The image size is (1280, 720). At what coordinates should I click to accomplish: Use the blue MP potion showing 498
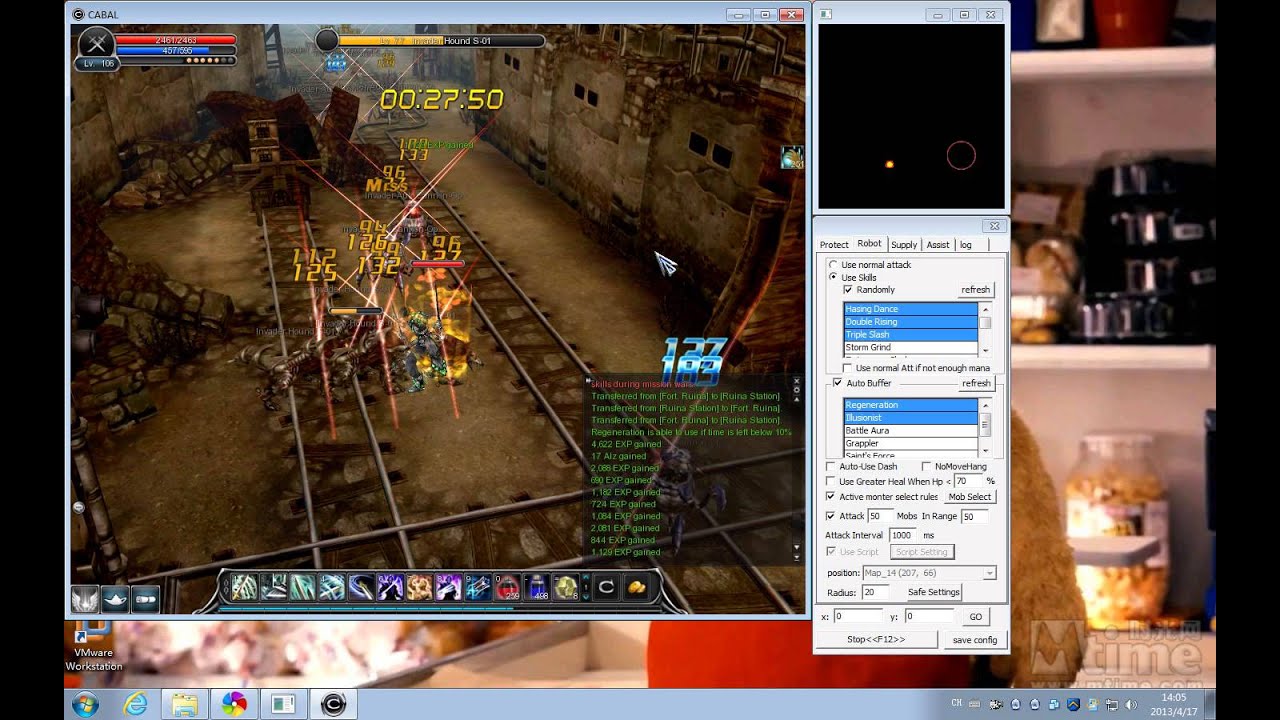point(537,587)
